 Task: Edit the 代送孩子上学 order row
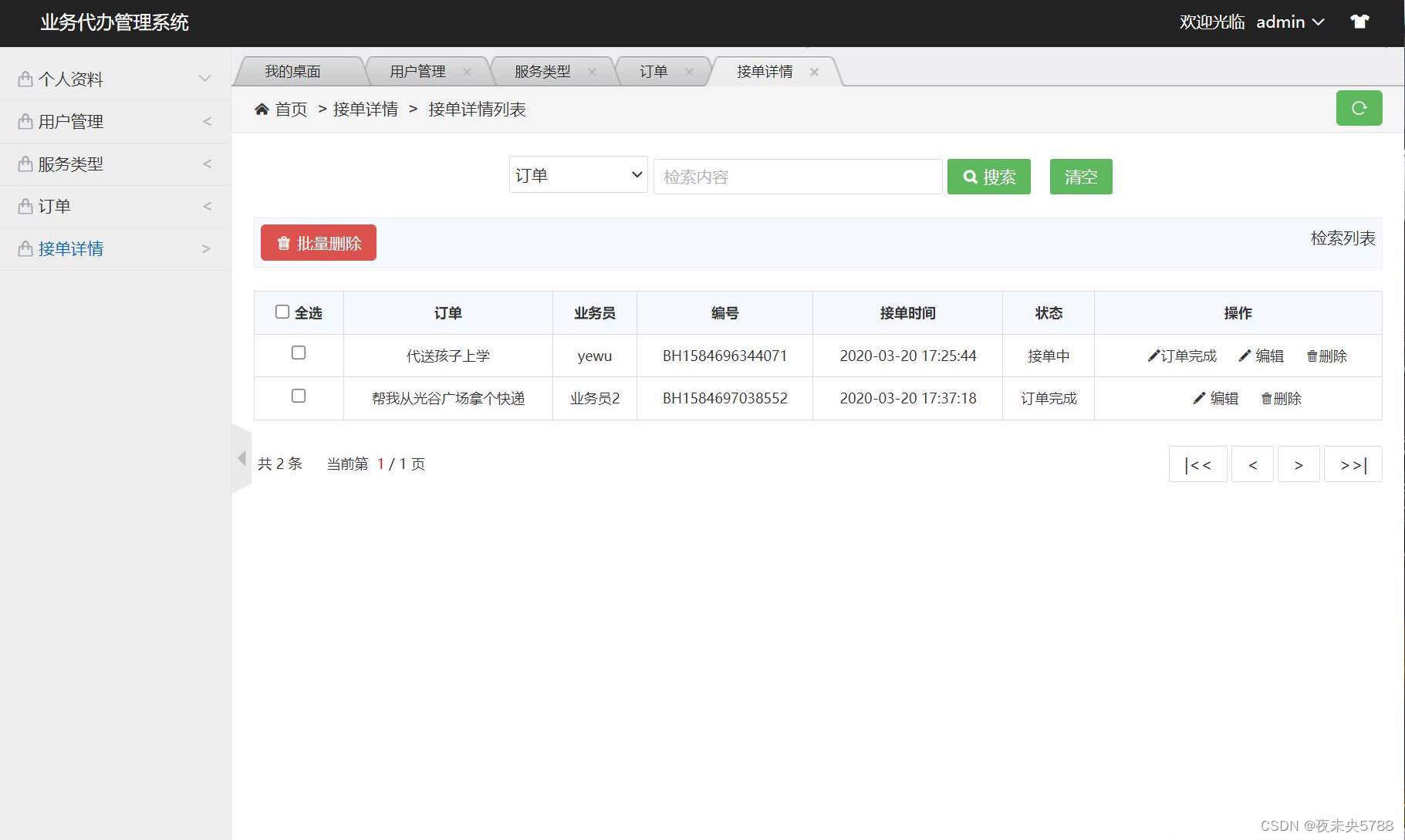[x=1261, y=356]
